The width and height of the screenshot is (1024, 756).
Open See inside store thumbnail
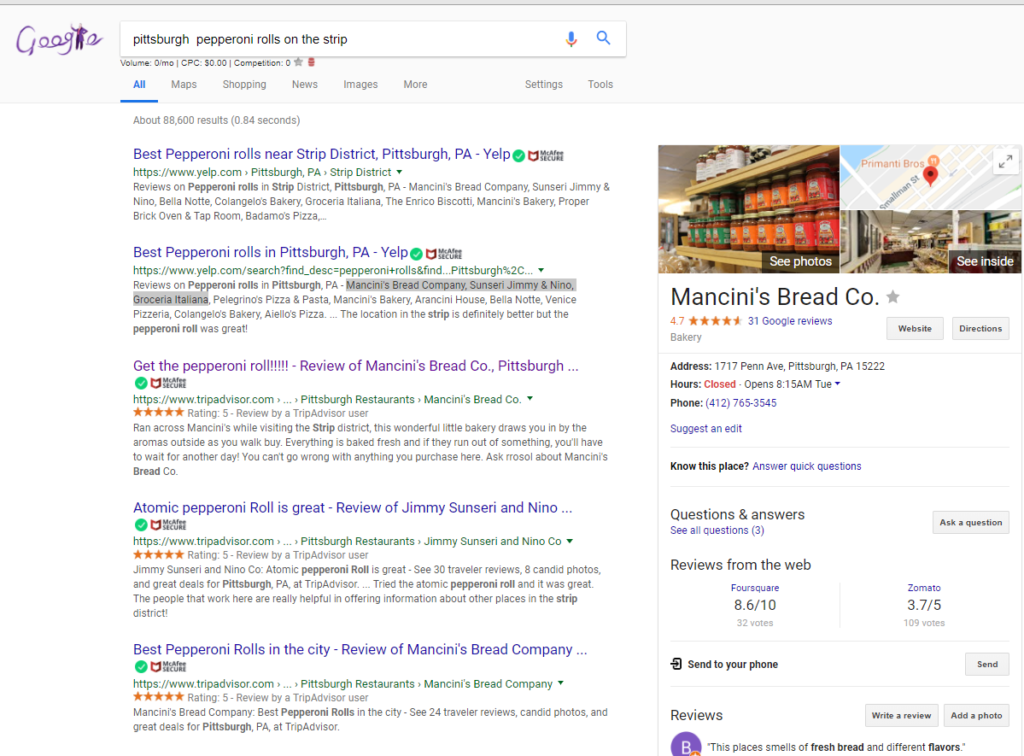click(x=931, y=242)
